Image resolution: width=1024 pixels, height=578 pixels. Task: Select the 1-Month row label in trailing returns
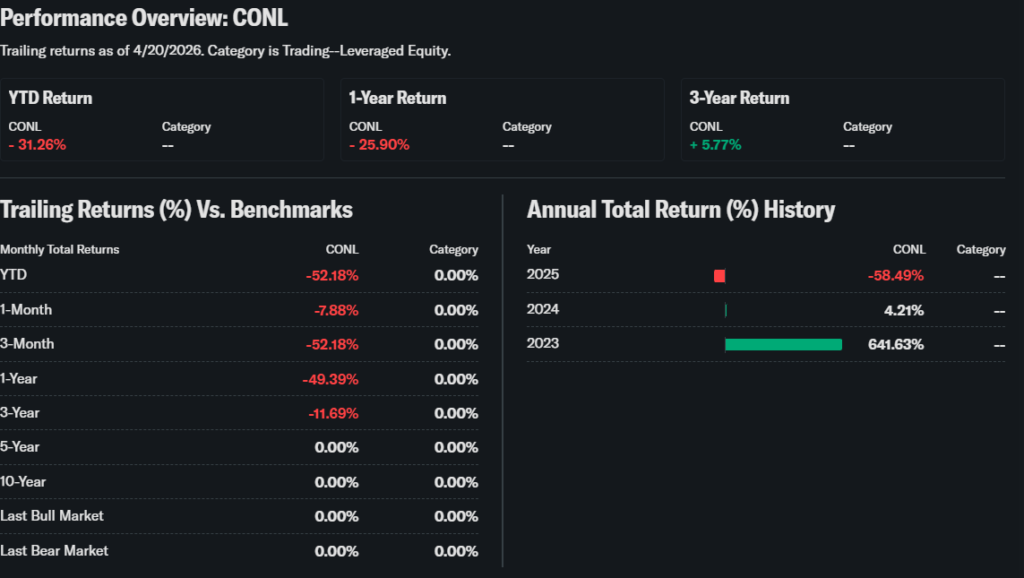(26, 310)
